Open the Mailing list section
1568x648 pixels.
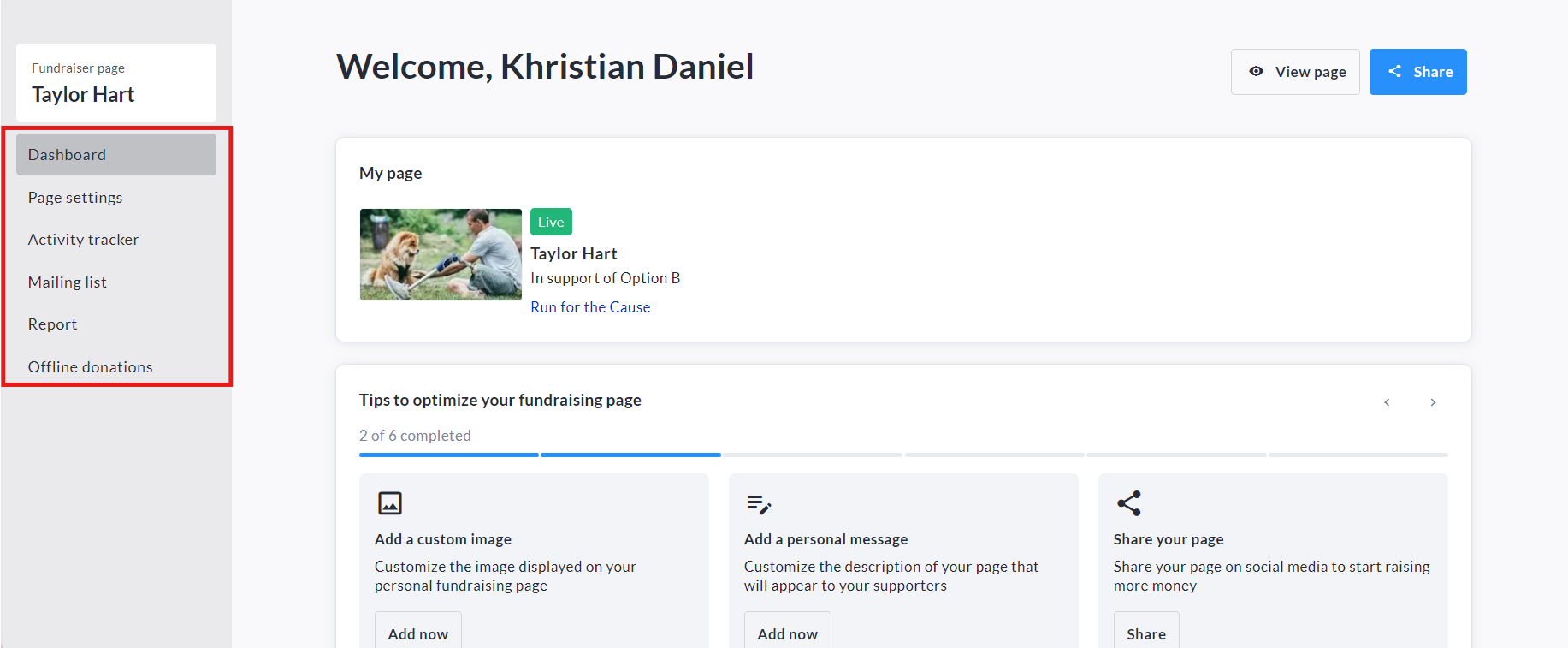point(67,282)
